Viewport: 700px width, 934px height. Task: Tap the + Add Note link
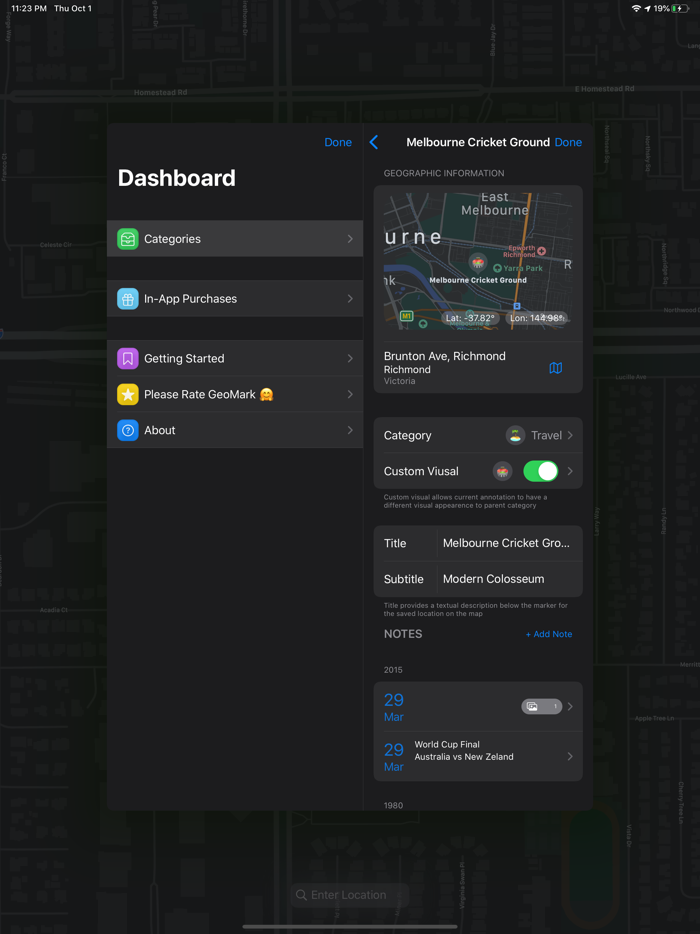pyautogui.click(x=549, y=634)
